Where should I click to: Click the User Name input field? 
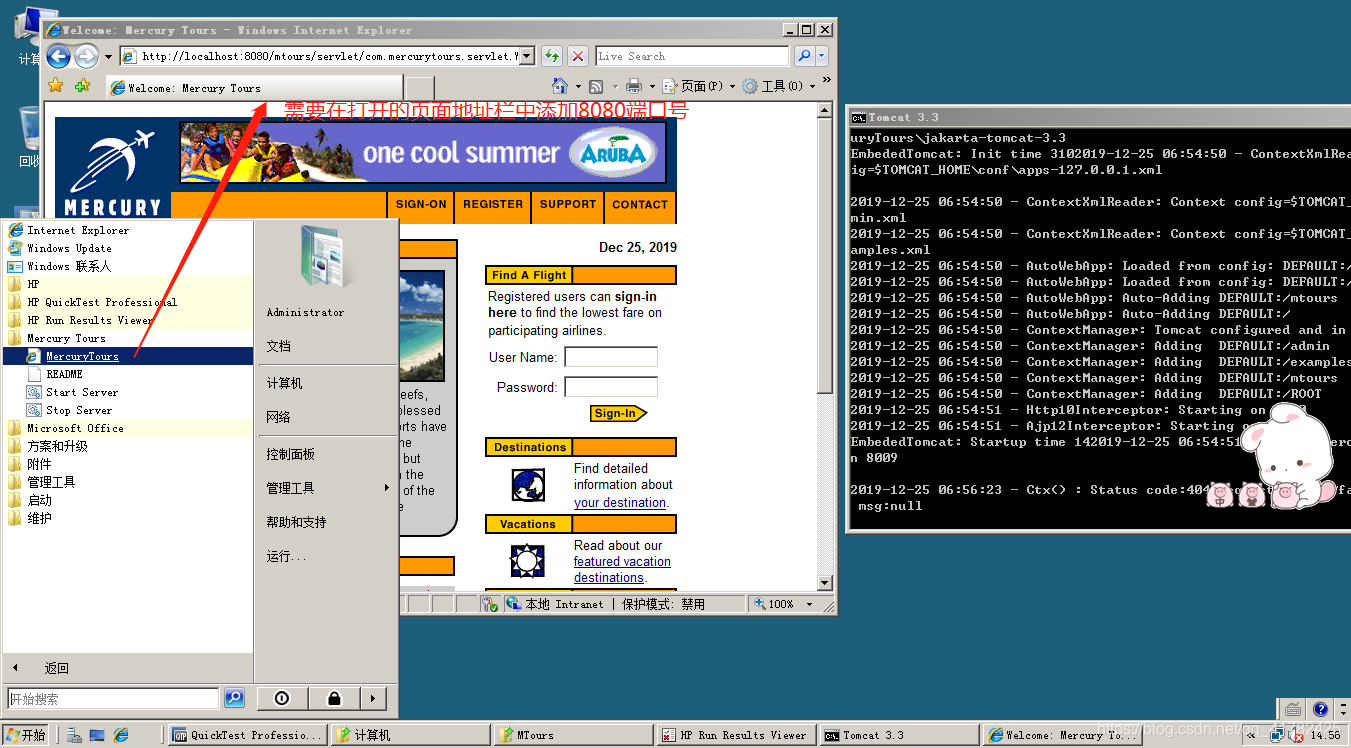click(x=611, y=357)
